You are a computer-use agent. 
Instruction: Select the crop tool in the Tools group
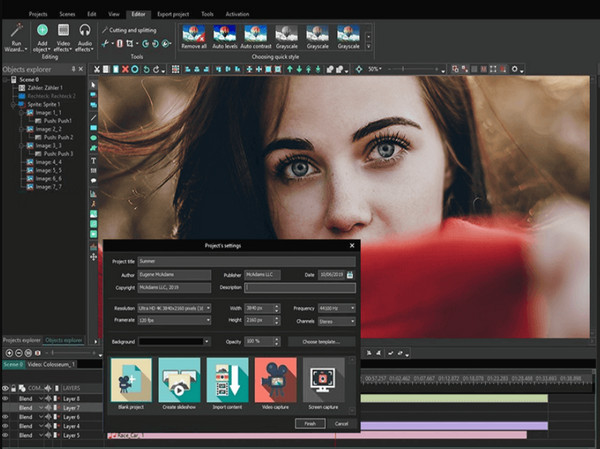click(130, 44)
